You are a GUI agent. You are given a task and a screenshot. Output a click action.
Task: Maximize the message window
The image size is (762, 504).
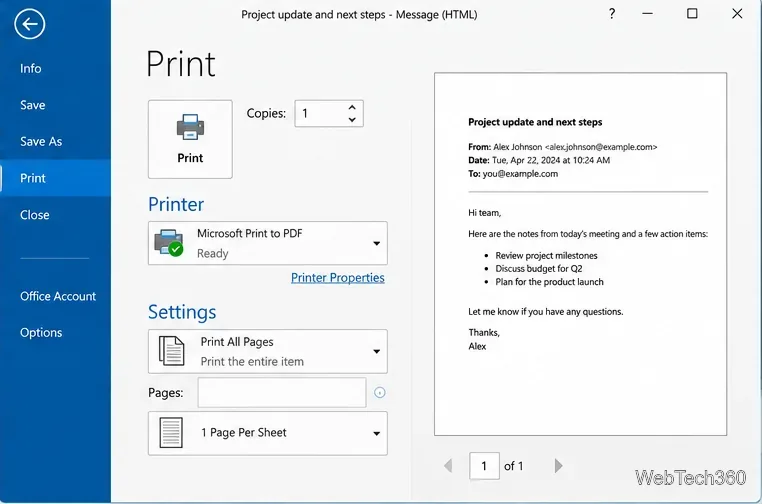(x=692, y=14)
